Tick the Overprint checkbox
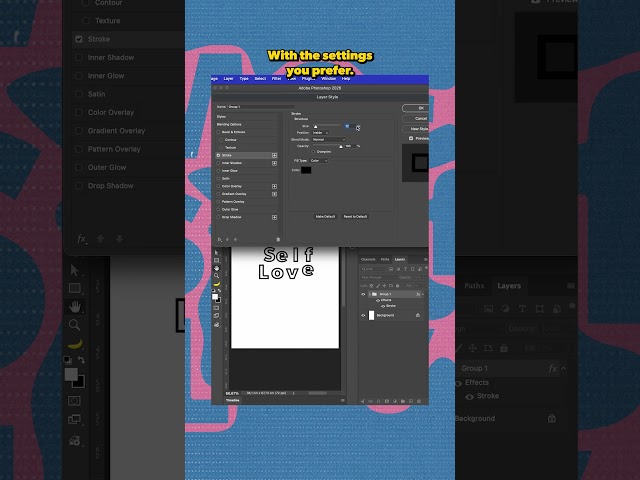 pos(314,152)
